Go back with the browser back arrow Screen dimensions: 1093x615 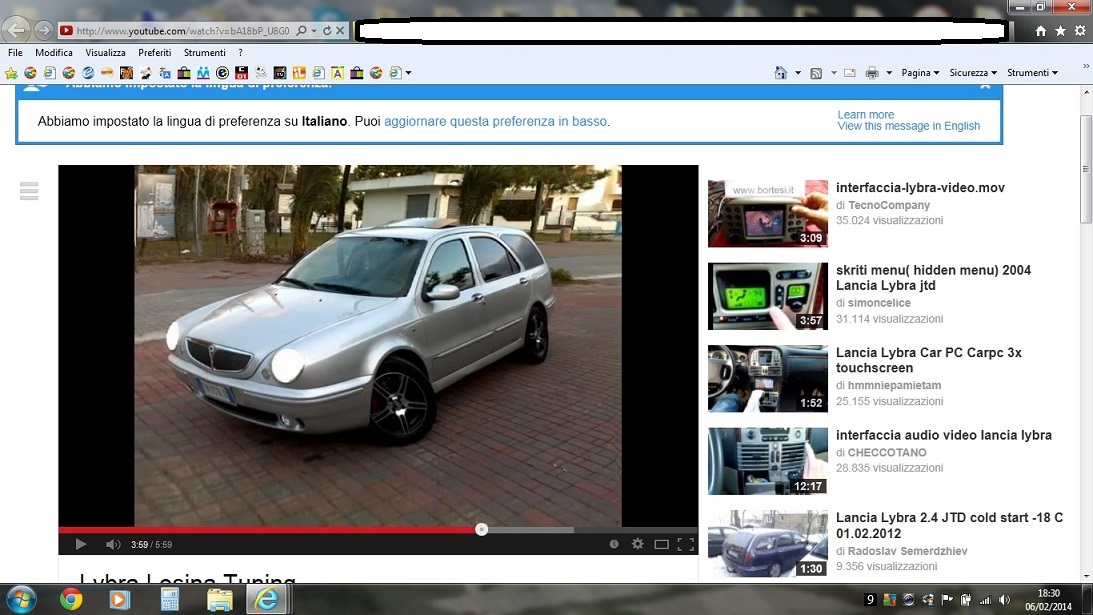pyautogui.click(x=16, y=30)
